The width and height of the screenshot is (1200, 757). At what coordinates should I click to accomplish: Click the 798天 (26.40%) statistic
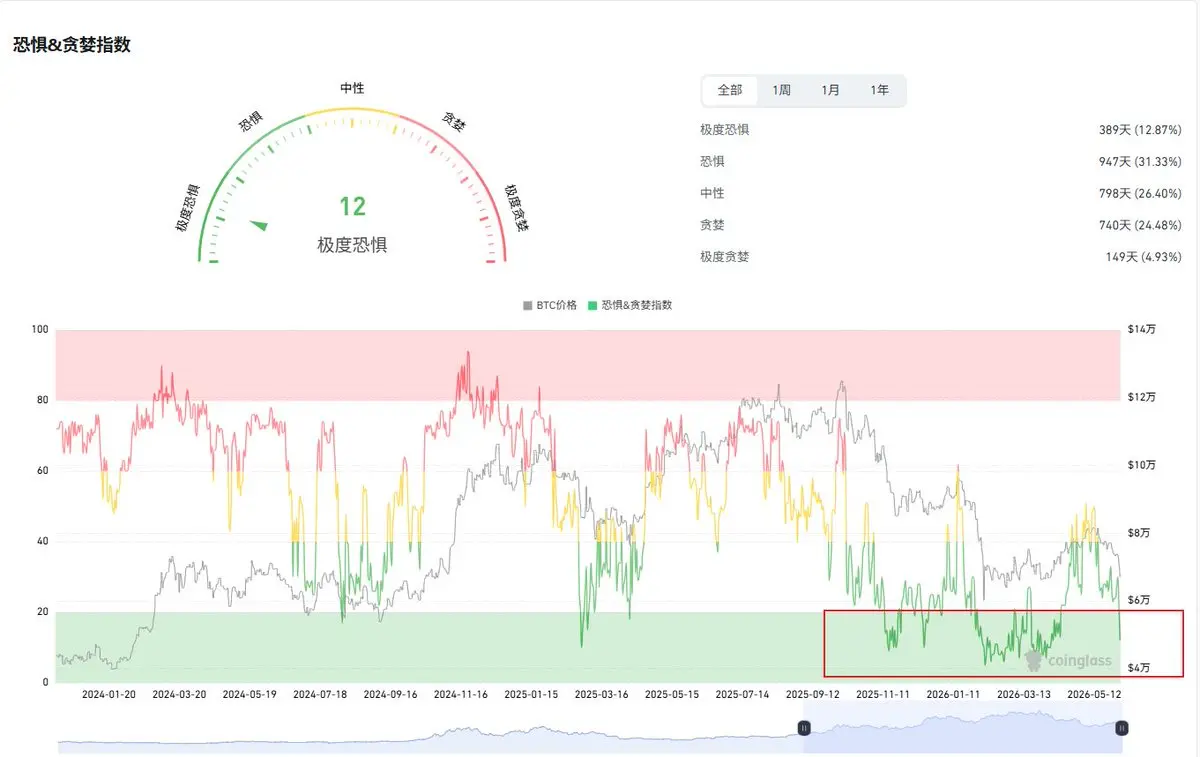point(1140,194)
